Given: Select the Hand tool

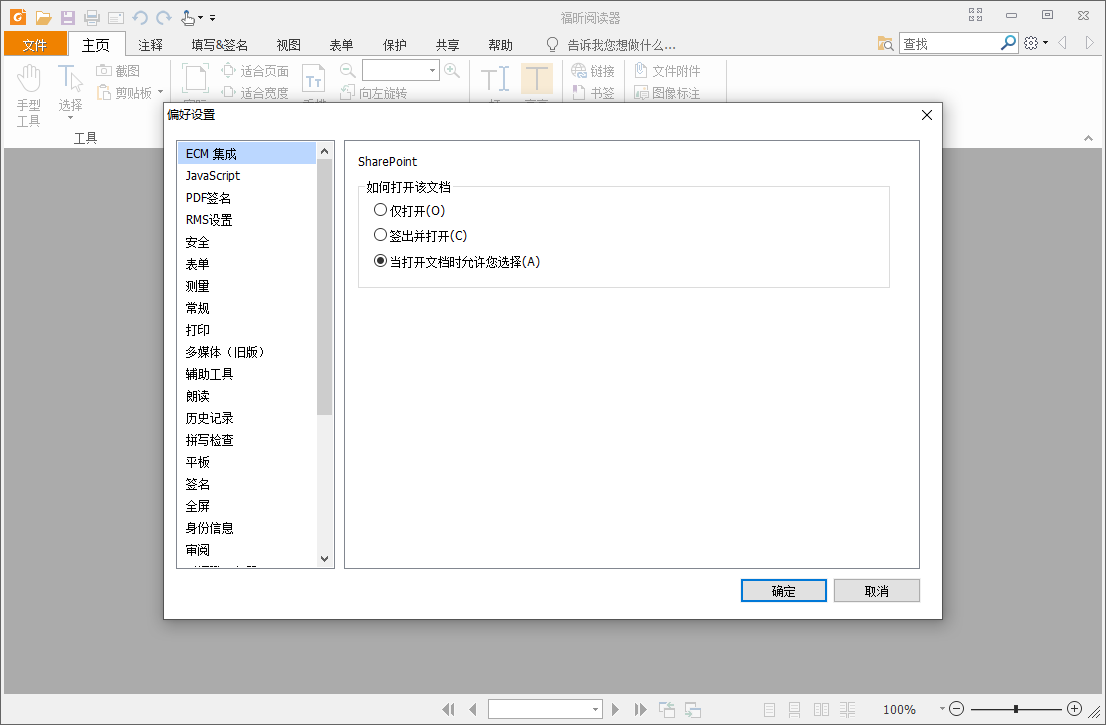Looking at the screenshot, I should click(29, 85).
